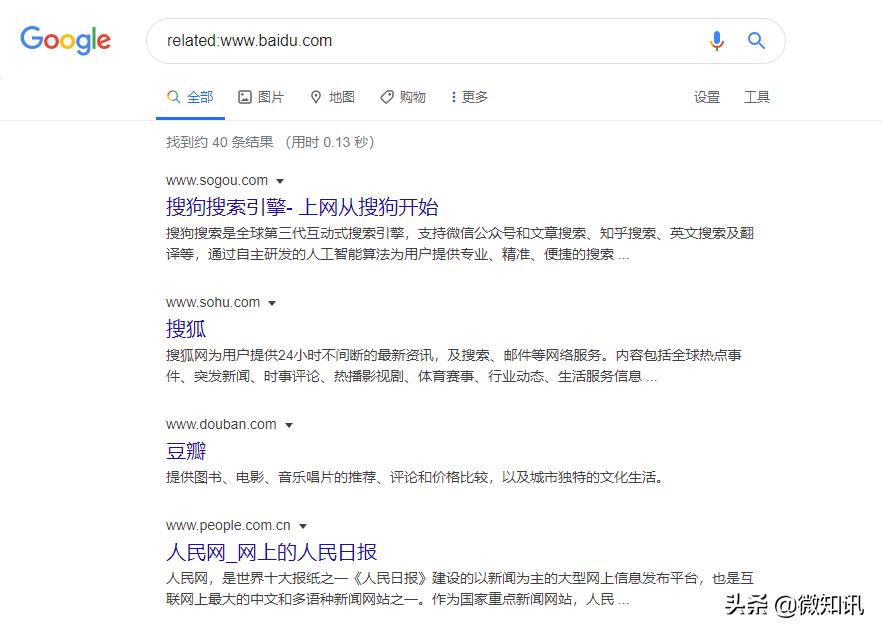
Task: Expand the dropdown beside www.people.com.cn
Action: coord(304,525)
